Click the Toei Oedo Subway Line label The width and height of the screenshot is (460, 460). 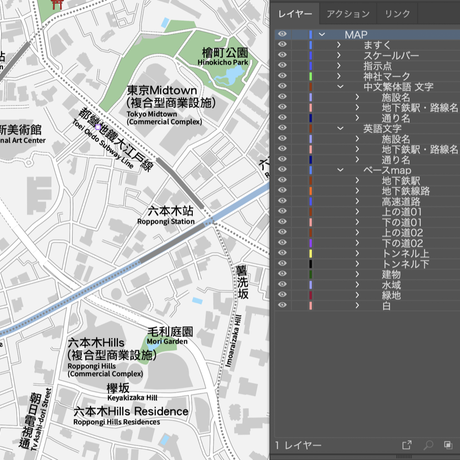[103, 144]
